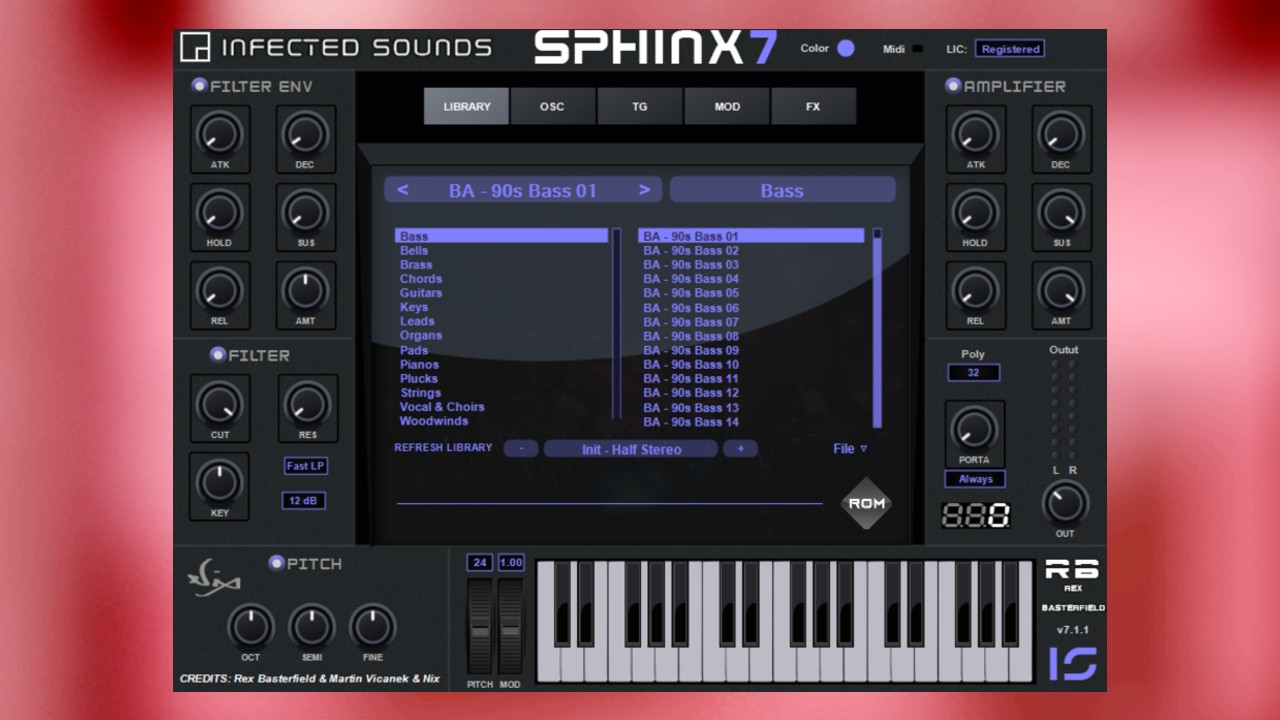This screenshot has height=720, width=1280.
Task: Click the Bass category header button
Action: pos(782,190)
